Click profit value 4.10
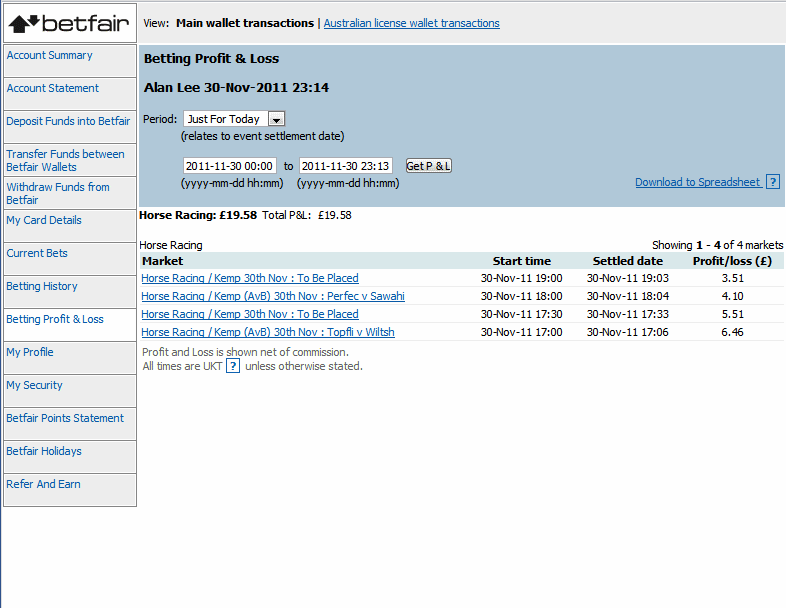Screen dimensions: 786x608 732,296
